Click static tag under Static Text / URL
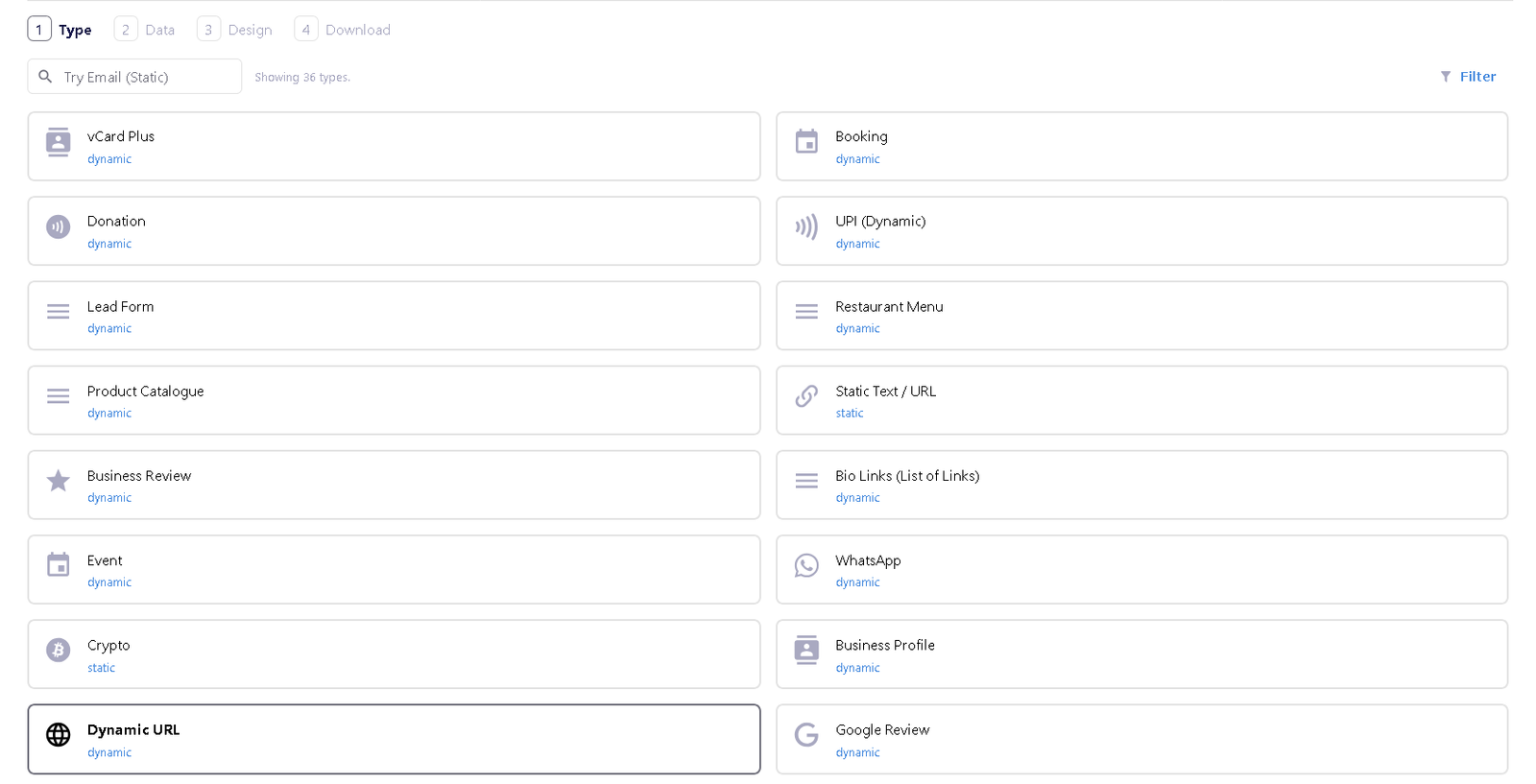The image size is (1536, 784). pyautogui.click(x=850, y=414)
